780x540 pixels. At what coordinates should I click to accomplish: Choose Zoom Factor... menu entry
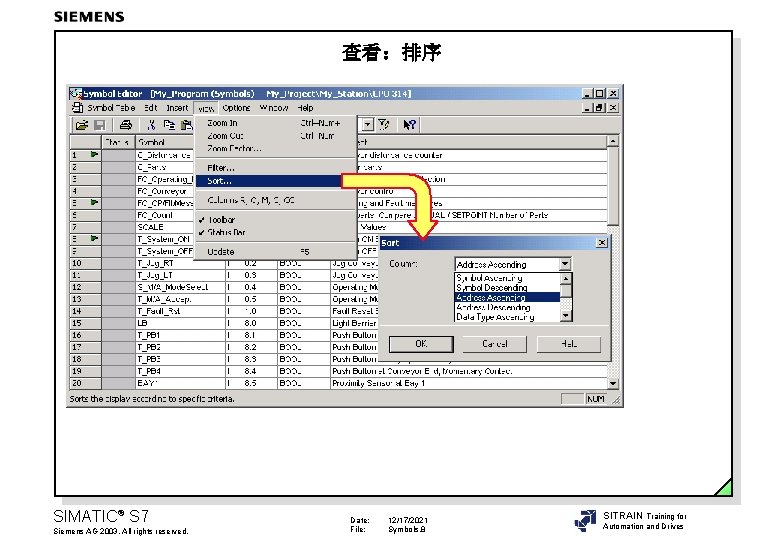[x=275, y=148]
